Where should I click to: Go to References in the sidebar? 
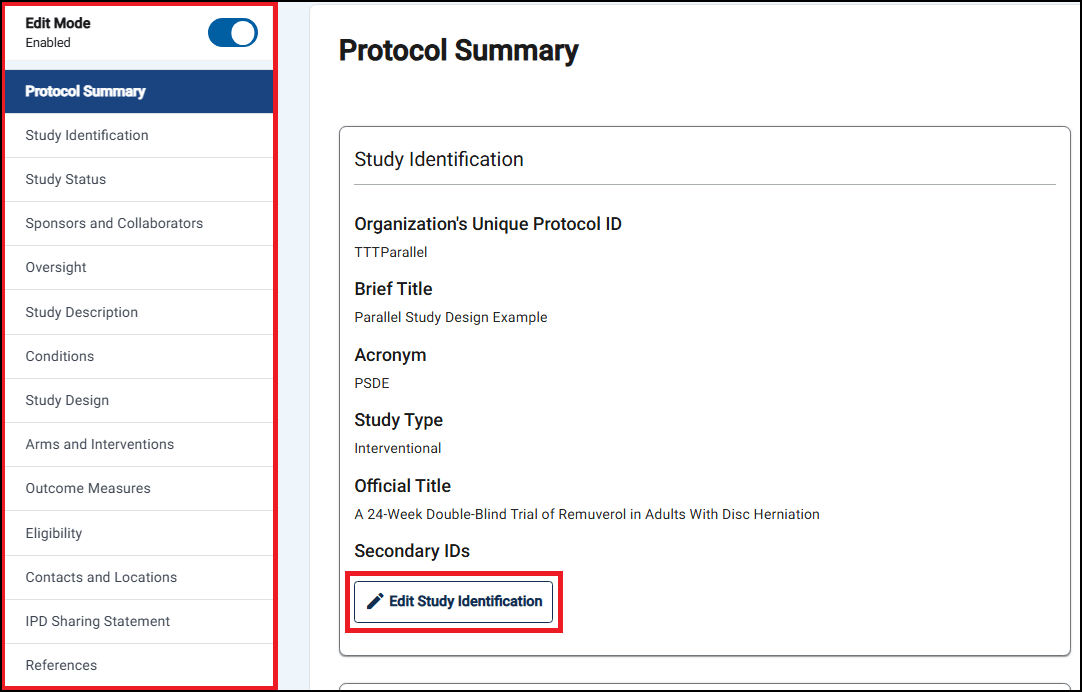[139, 666]
